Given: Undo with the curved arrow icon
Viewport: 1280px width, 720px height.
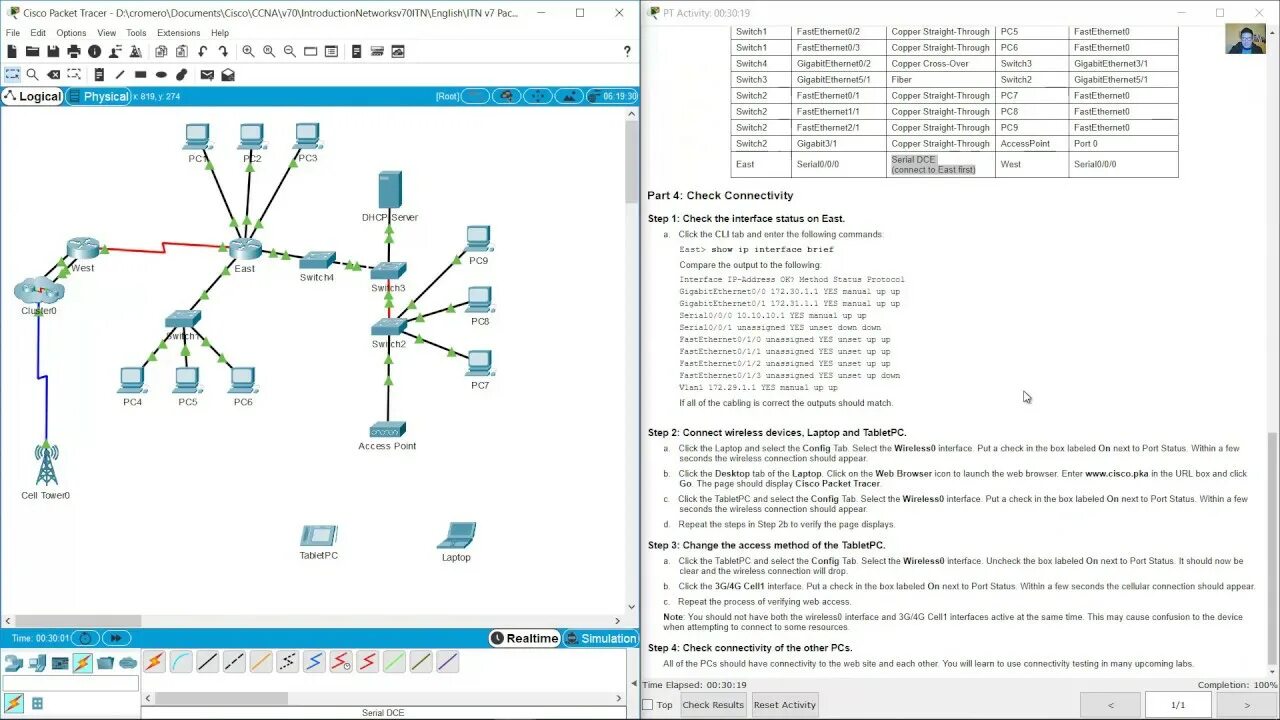Looking at the screenshot, I should coord(203,51).
